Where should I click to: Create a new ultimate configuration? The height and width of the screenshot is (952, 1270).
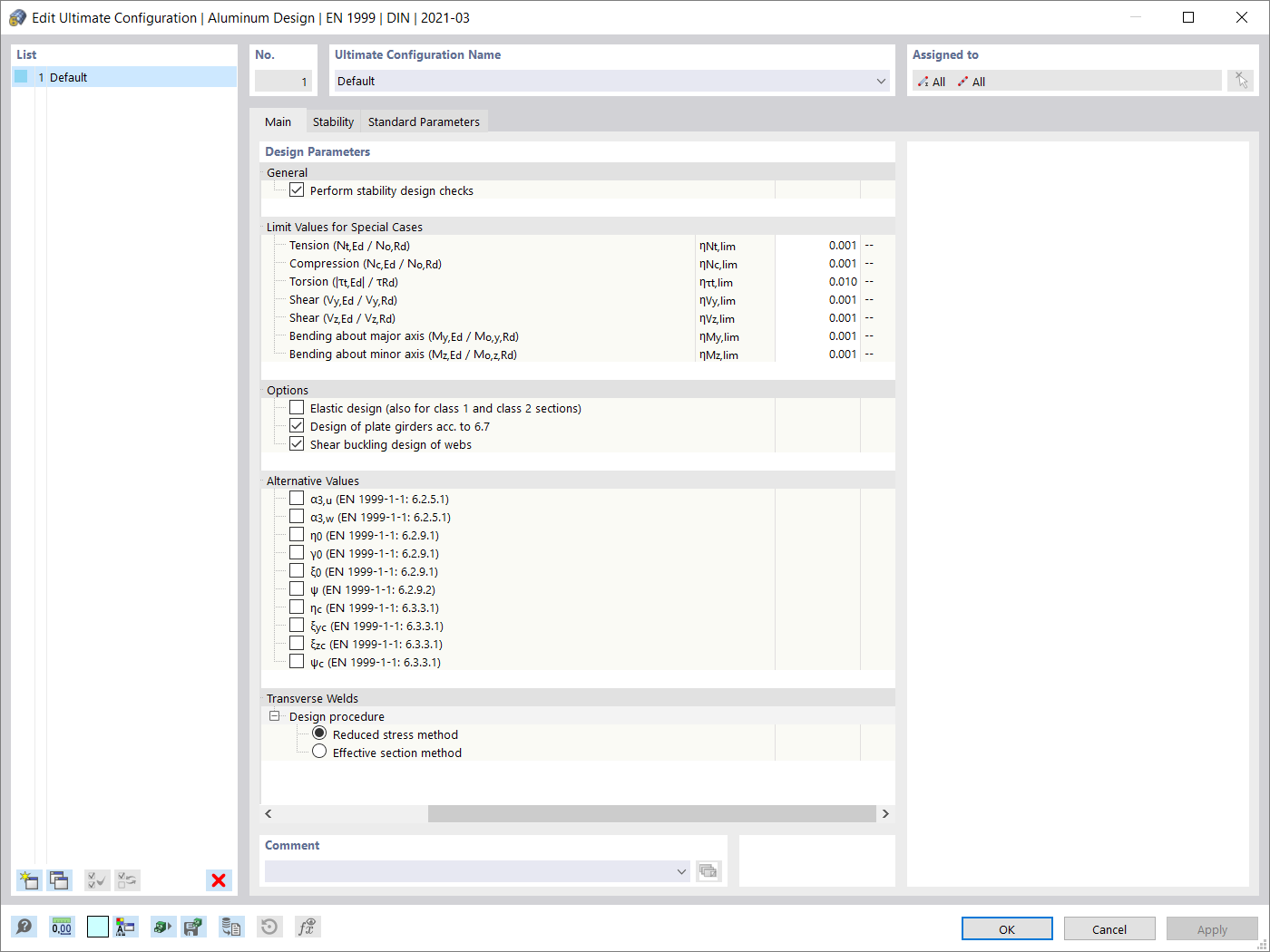28,880
